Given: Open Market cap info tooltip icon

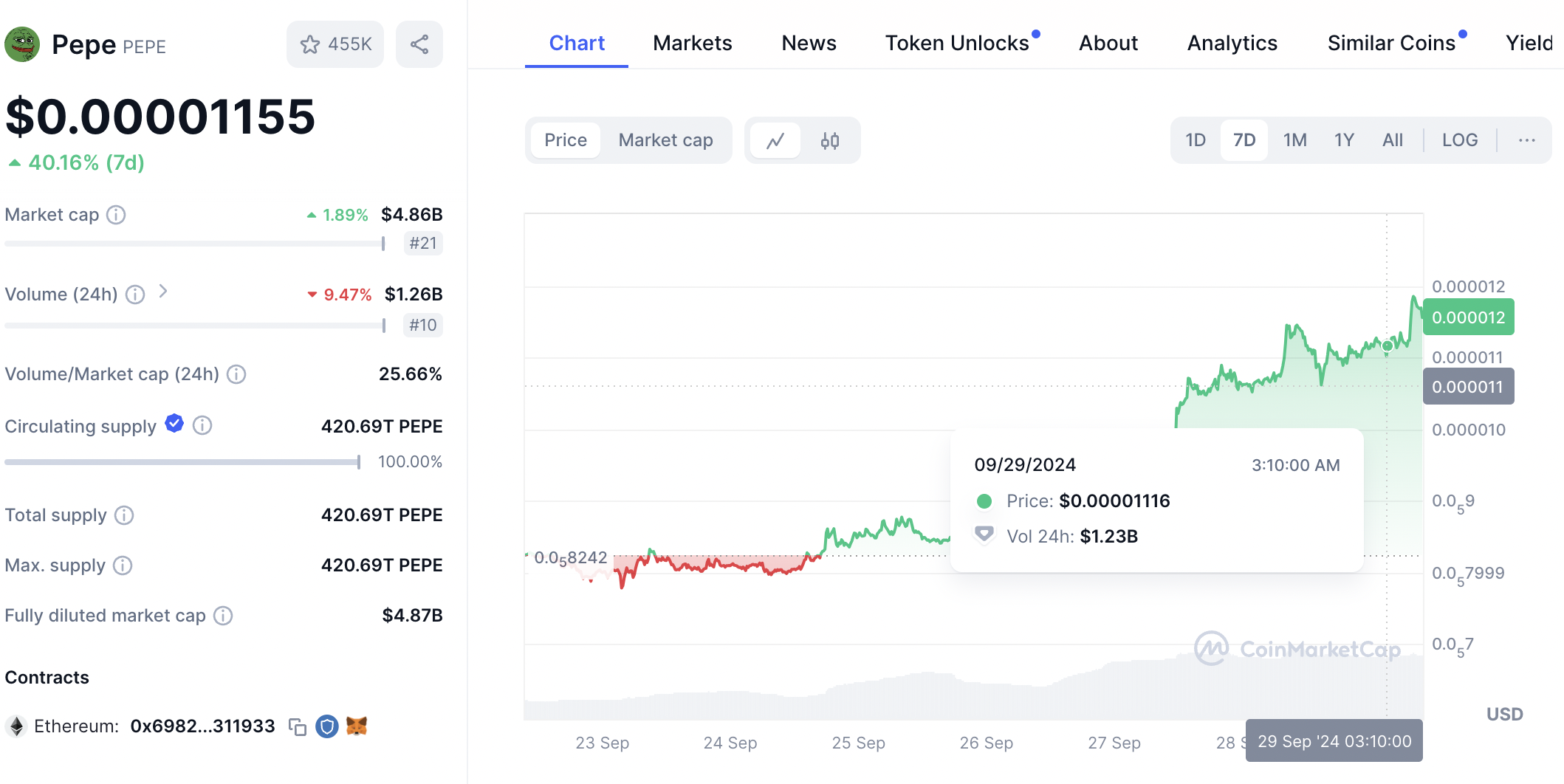Looking at the screenshot, I should (x=116, y=215).
